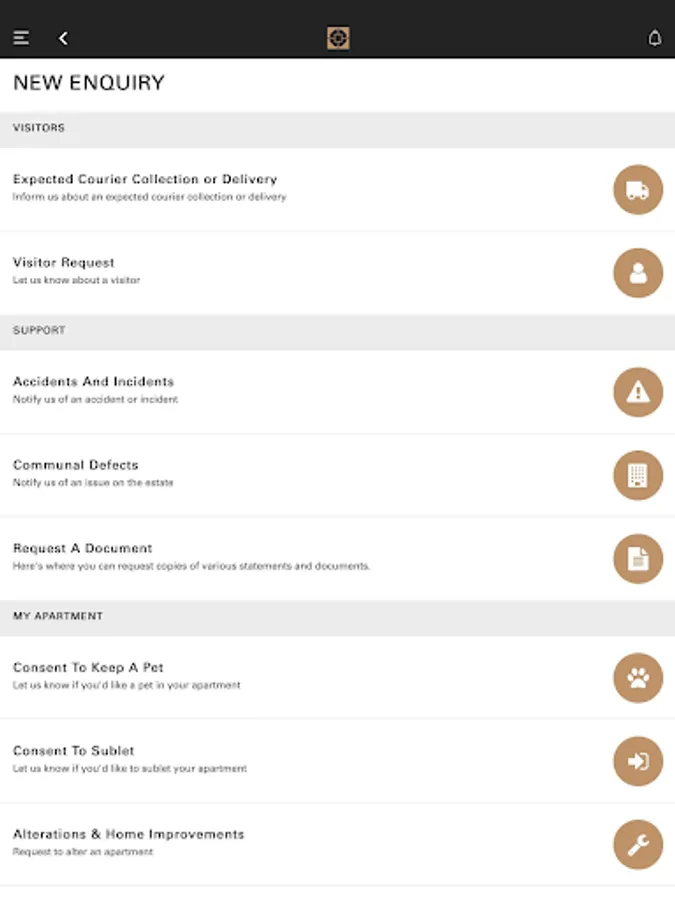Click the visitor person icon
The height and width of the screenshot is (900, 675).
tap(637, 273)
